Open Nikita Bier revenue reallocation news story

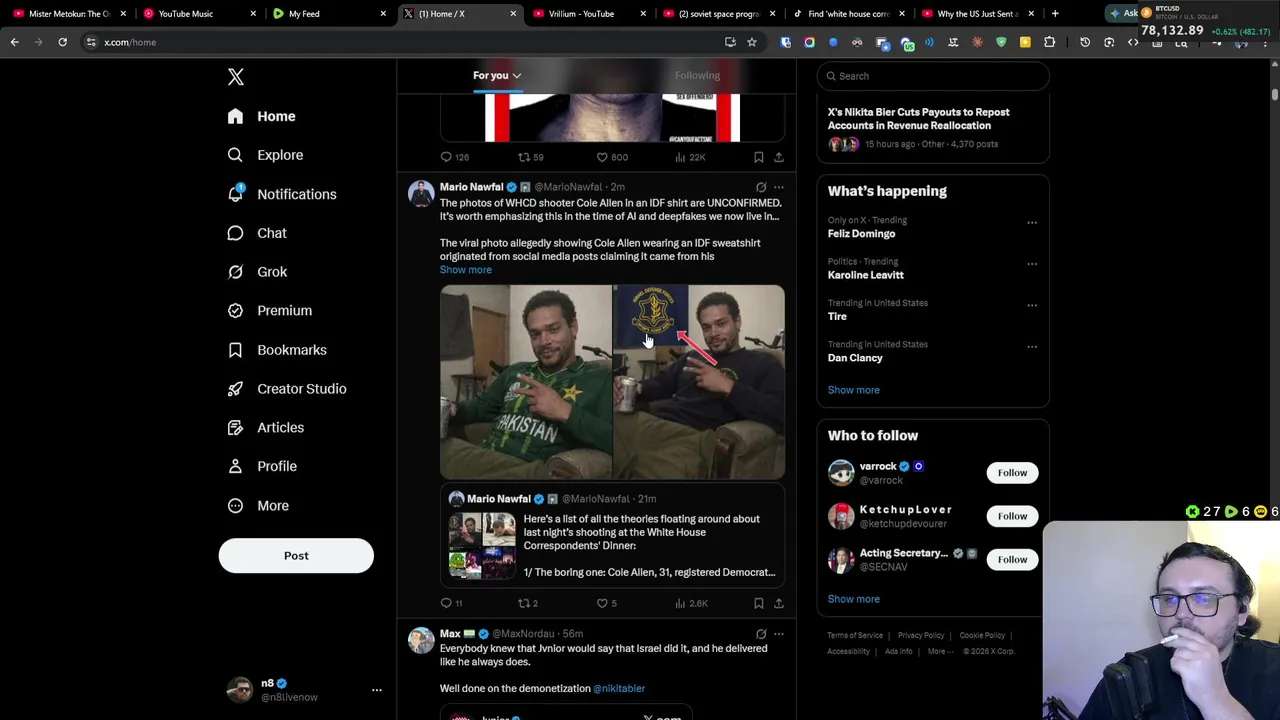pyautogui.click(x=933, y=128)
